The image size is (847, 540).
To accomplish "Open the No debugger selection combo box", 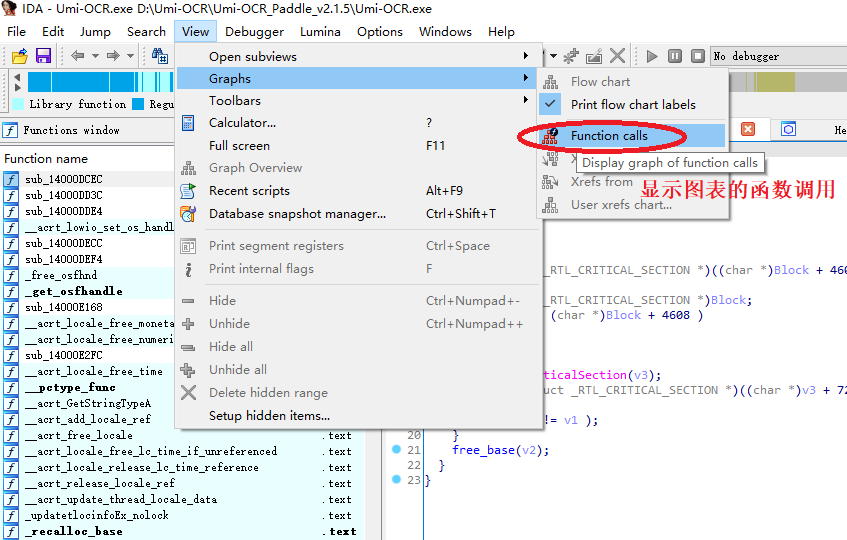I will (778, 56).
